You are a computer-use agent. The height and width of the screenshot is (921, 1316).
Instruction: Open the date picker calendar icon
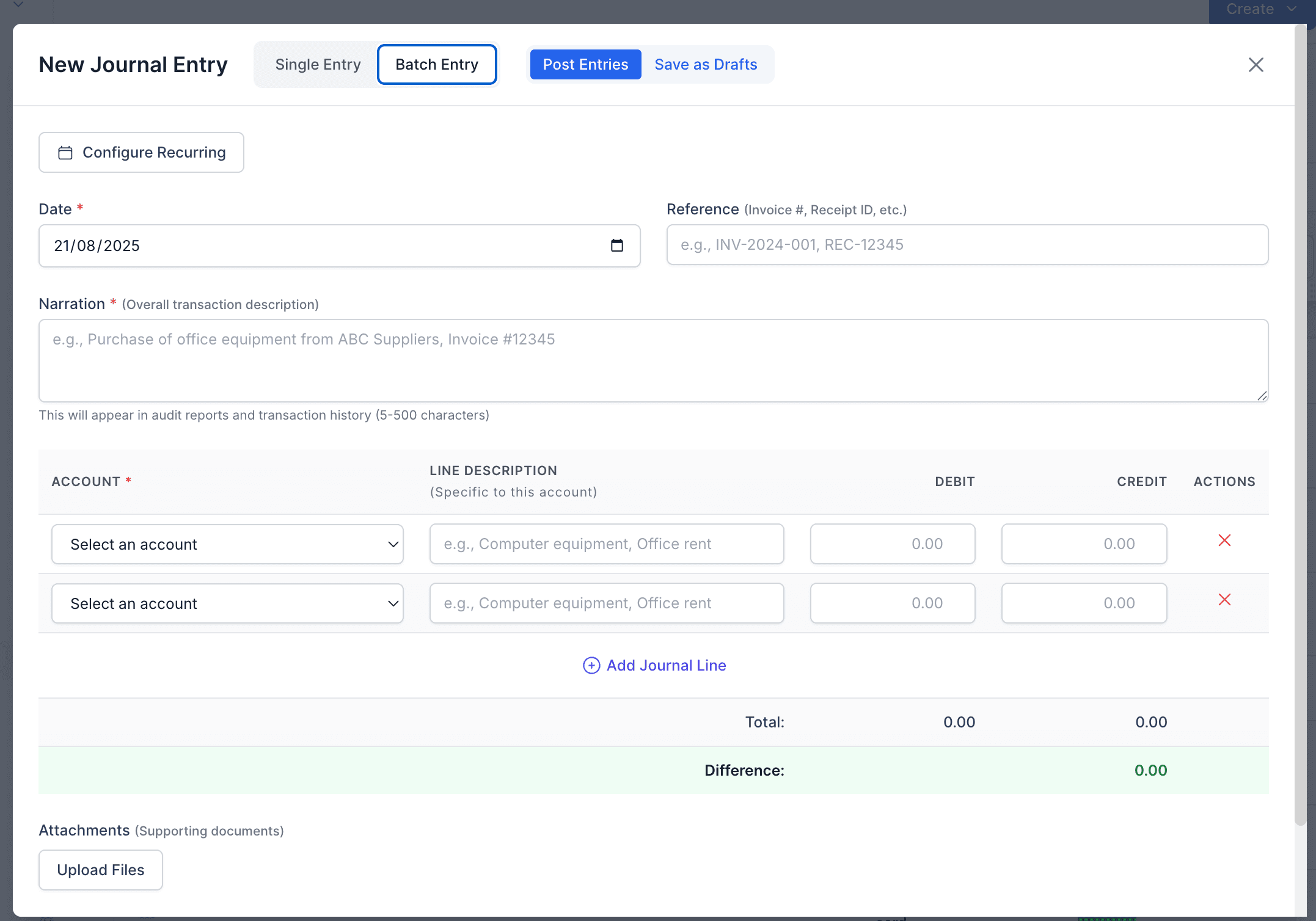616,246
